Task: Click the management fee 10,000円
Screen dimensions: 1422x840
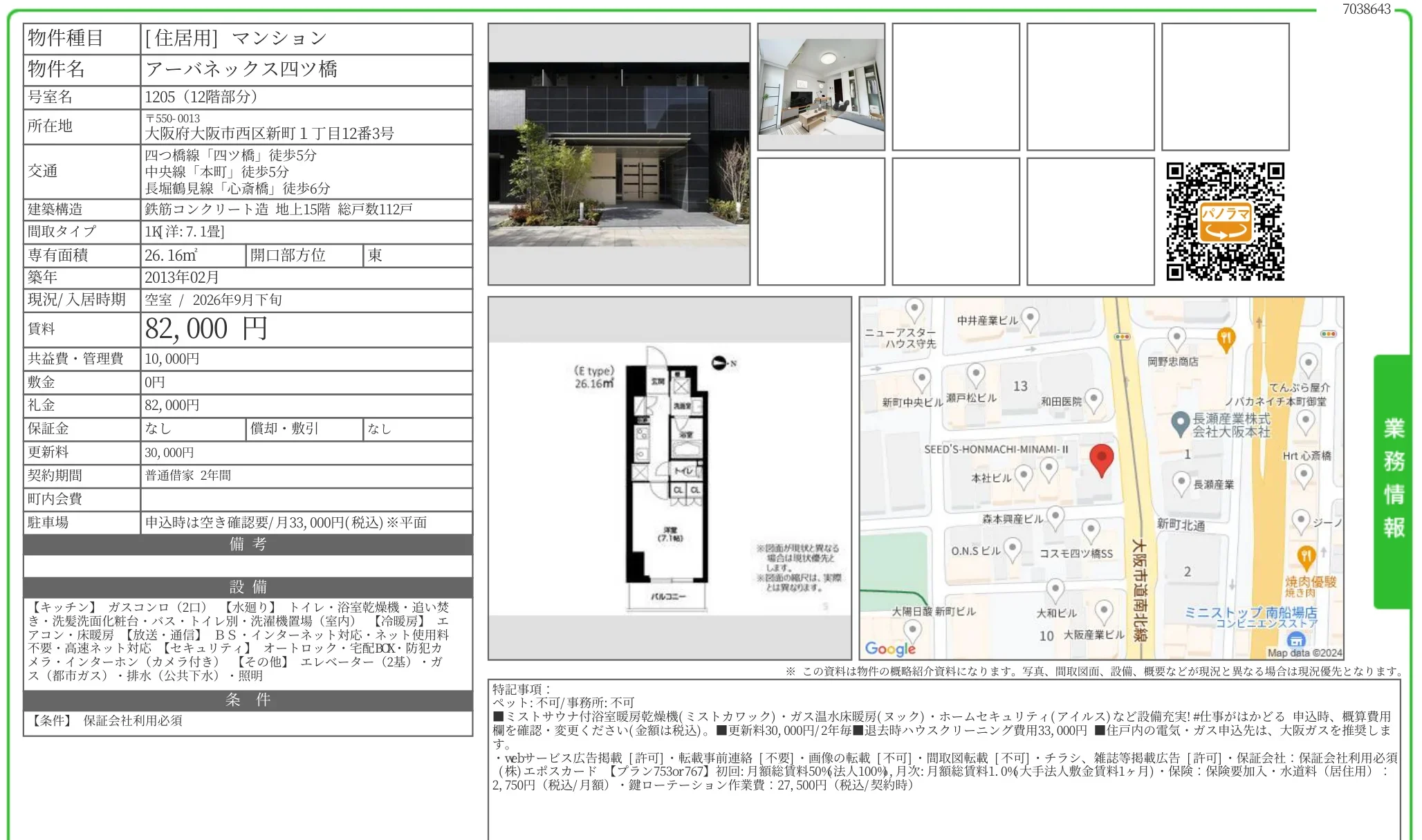Action: tap(172, 359)
